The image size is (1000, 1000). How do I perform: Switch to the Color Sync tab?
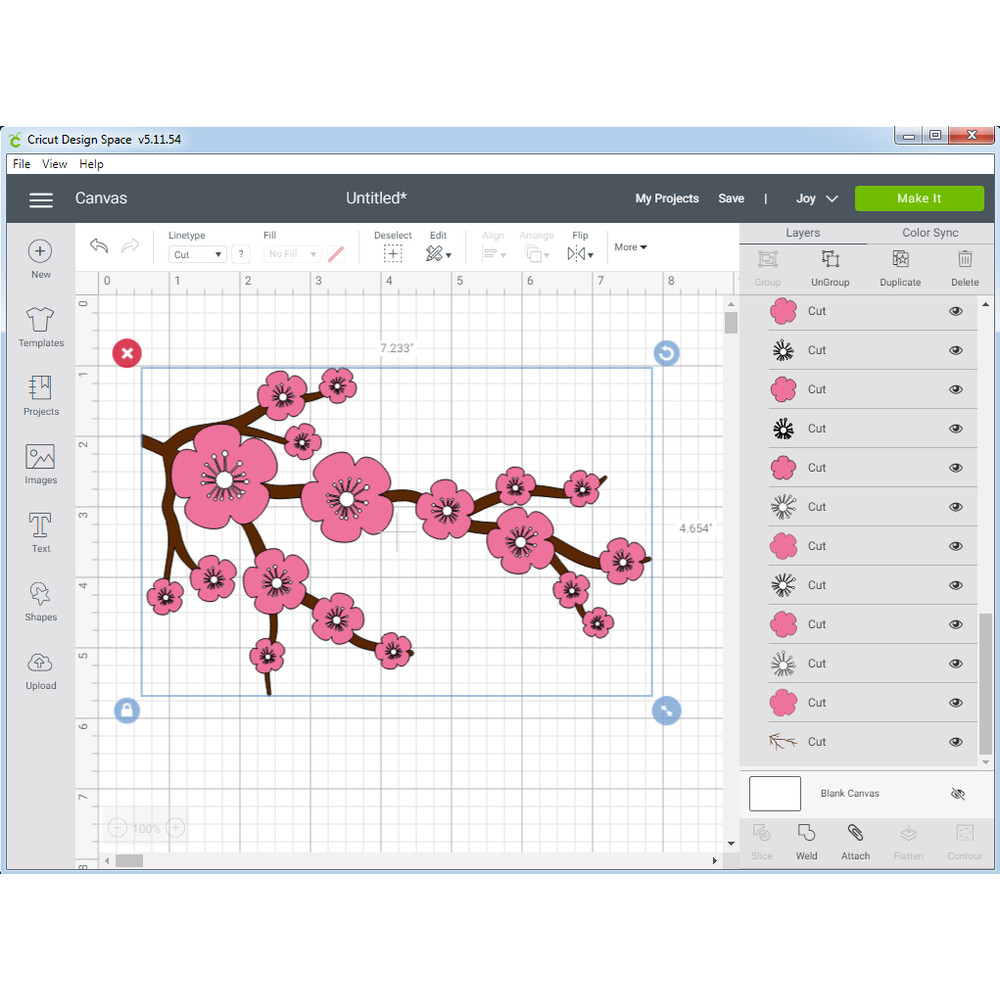pyautogui.click(x=930, y=233)
